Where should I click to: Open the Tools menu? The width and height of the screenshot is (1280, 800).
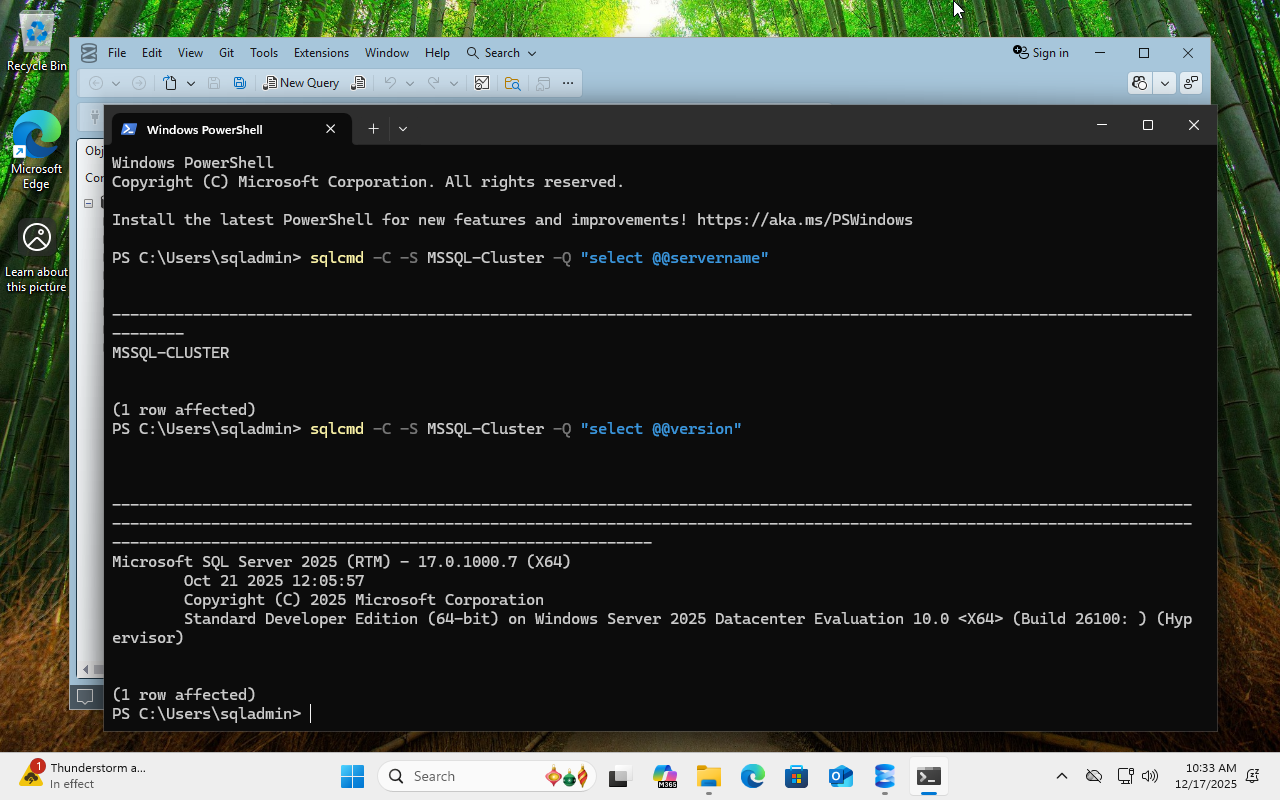coord(264,53)
